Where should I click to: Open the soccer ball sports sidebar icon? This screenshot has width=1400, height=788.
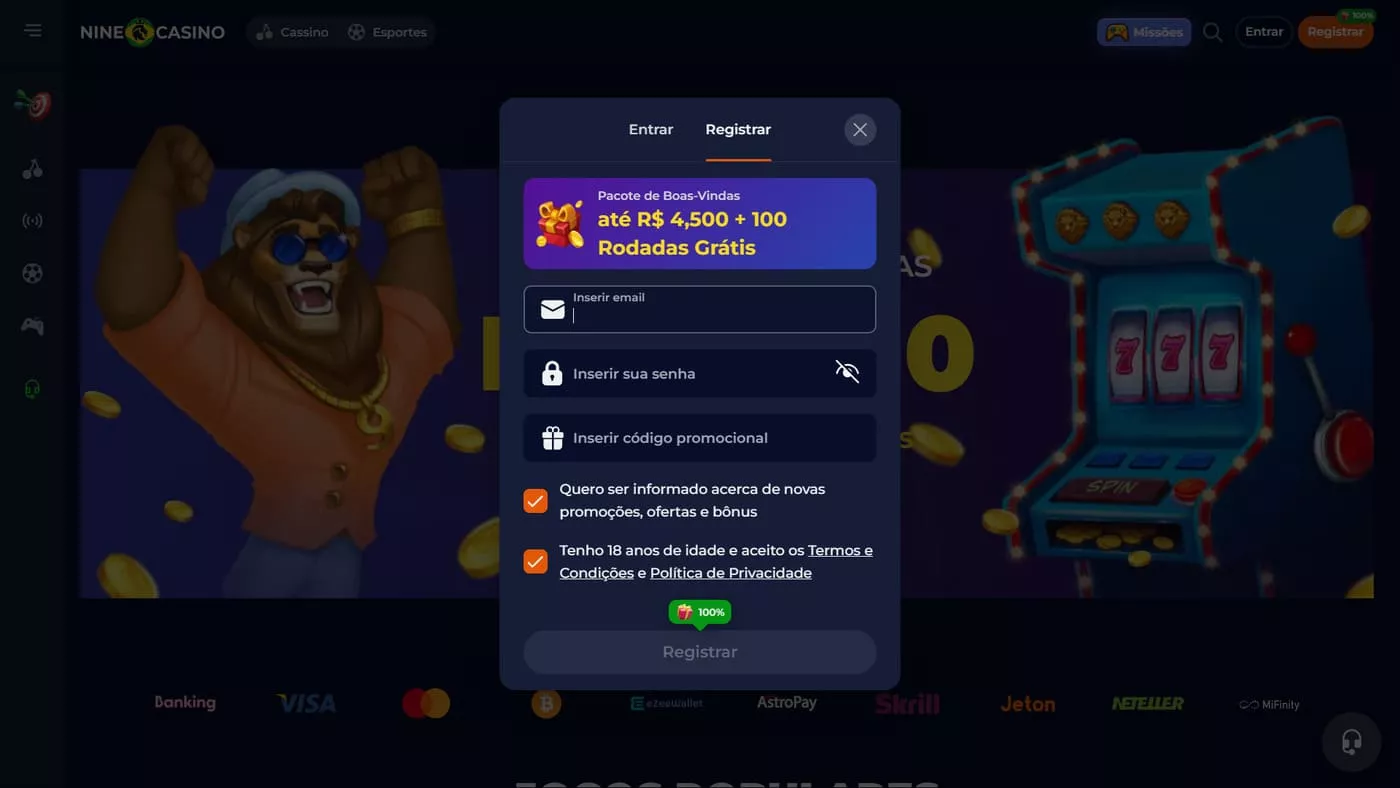[x=33, y=273]
